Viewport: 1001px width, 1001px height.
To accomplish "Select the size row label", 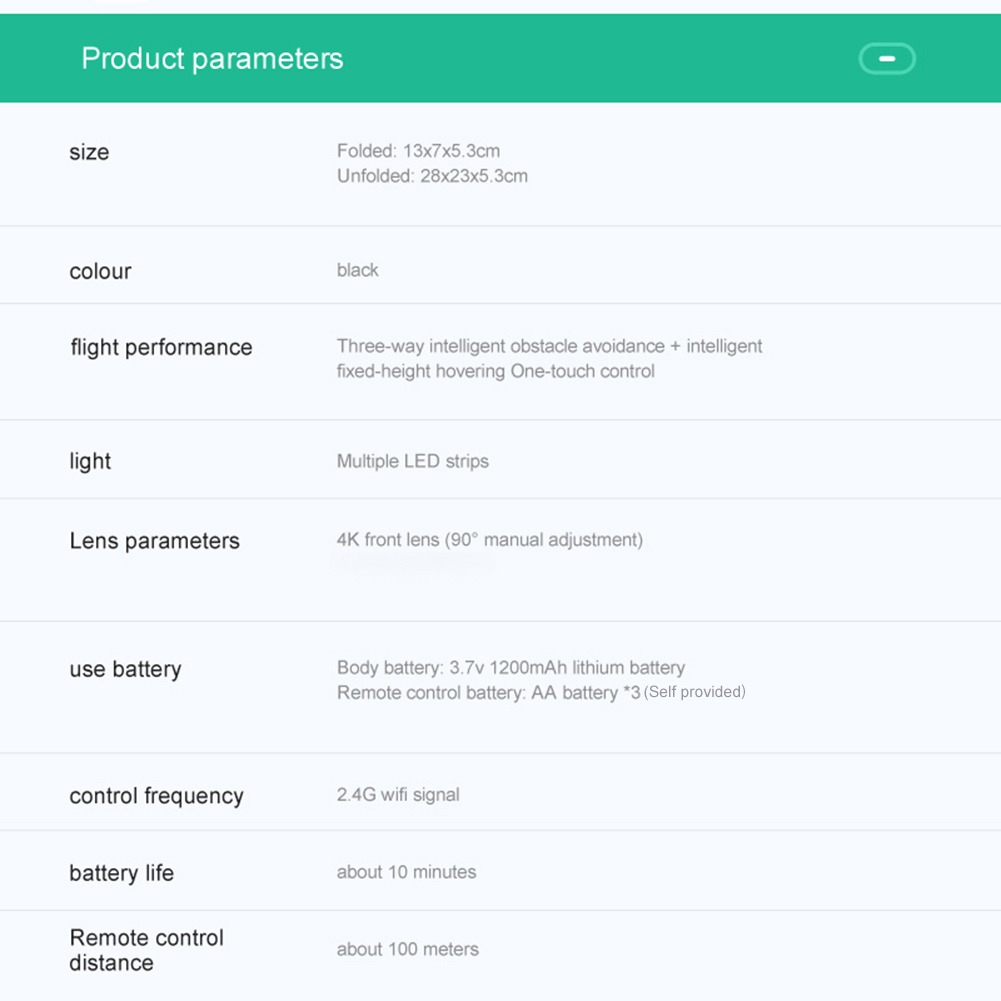I will tap(89, 152).
